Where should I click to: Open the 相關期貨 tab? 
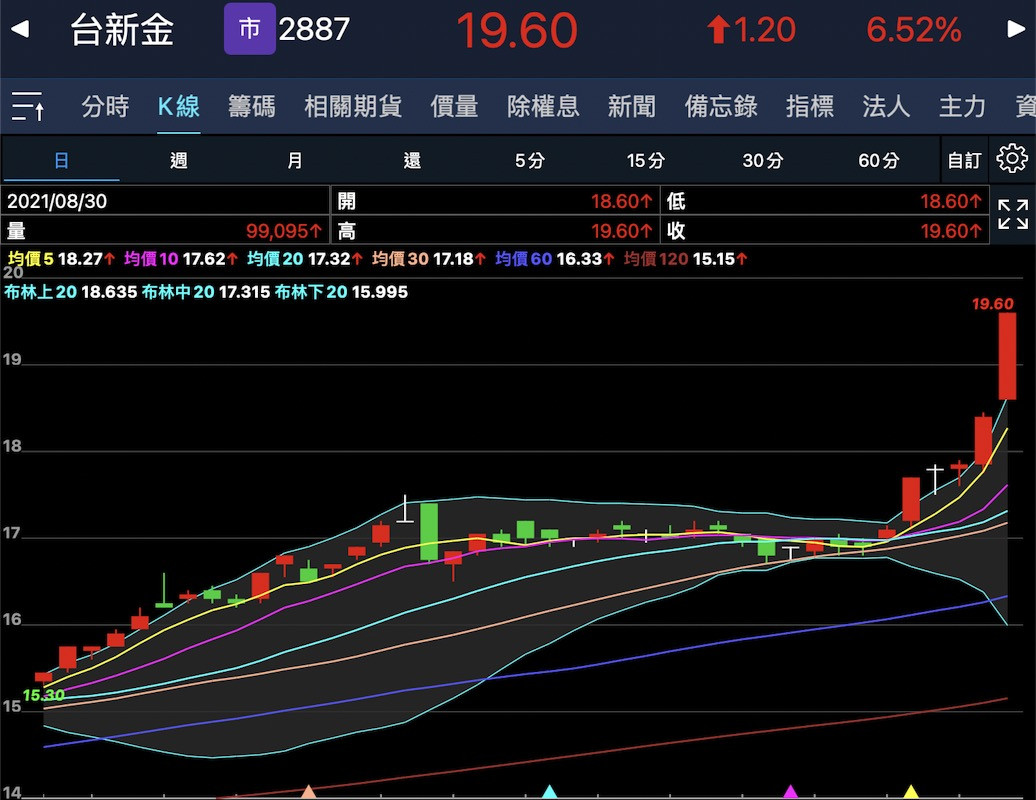click(353, 106)
